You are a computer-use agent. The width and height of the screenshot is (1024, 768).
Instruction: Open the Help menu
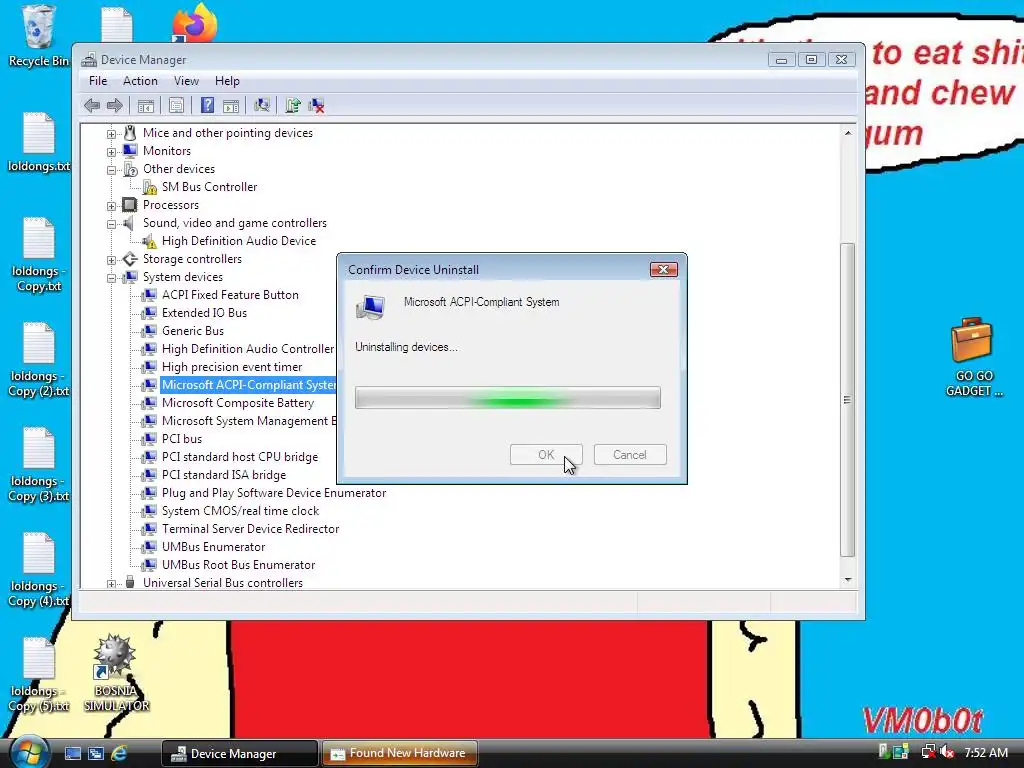point(227,81)
